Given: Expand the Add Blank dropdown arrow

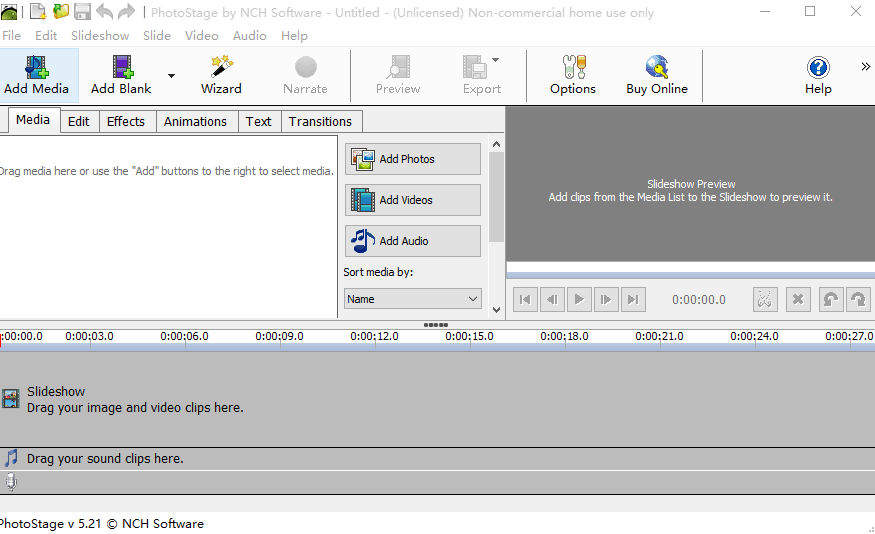Looking at the screenshot, I should [171, 76].
